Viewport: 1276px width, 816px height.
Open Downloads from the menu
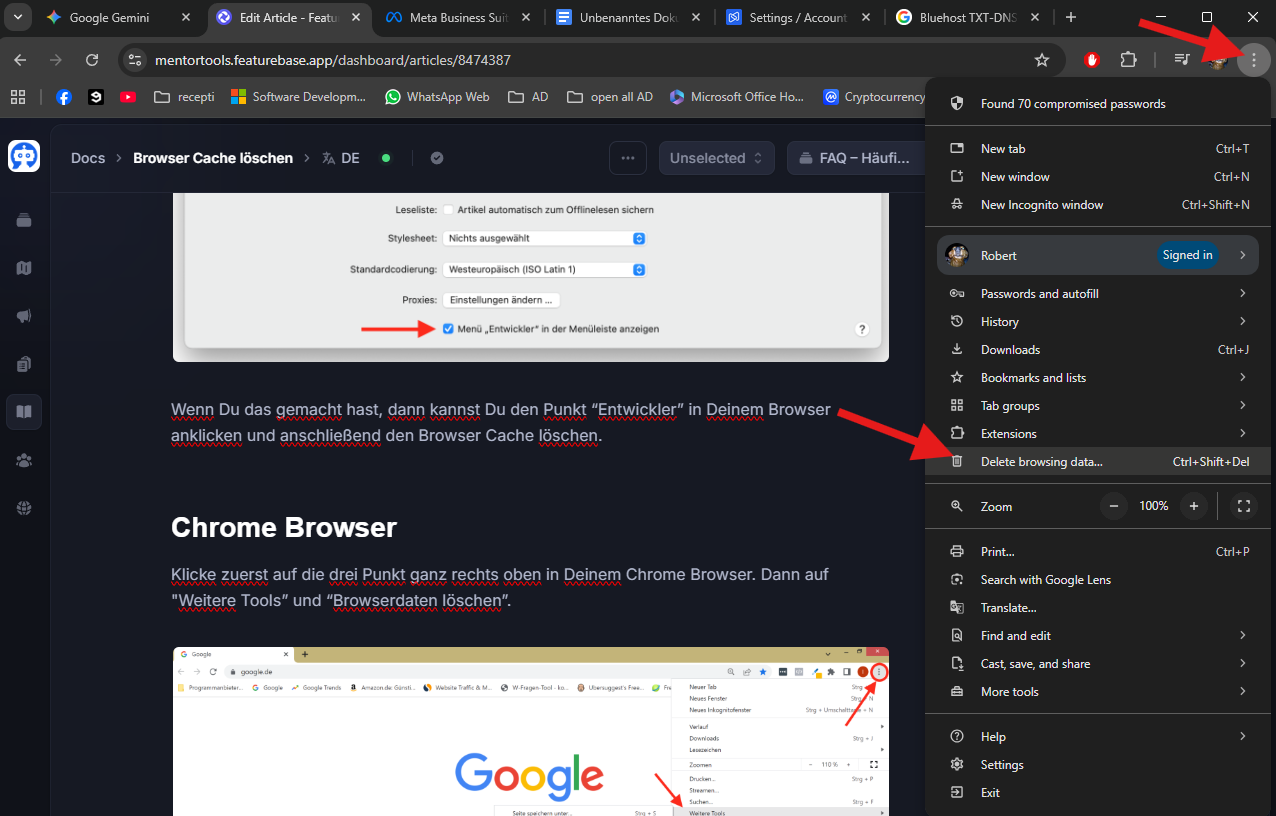click(x=1098, y=349)
